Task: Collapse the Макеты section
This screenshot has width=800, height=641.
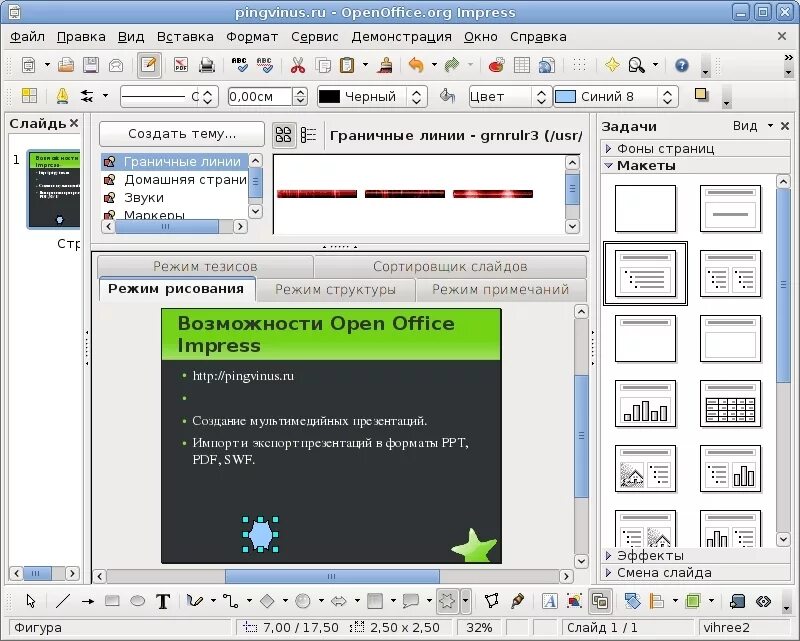Action: [695, 165]
